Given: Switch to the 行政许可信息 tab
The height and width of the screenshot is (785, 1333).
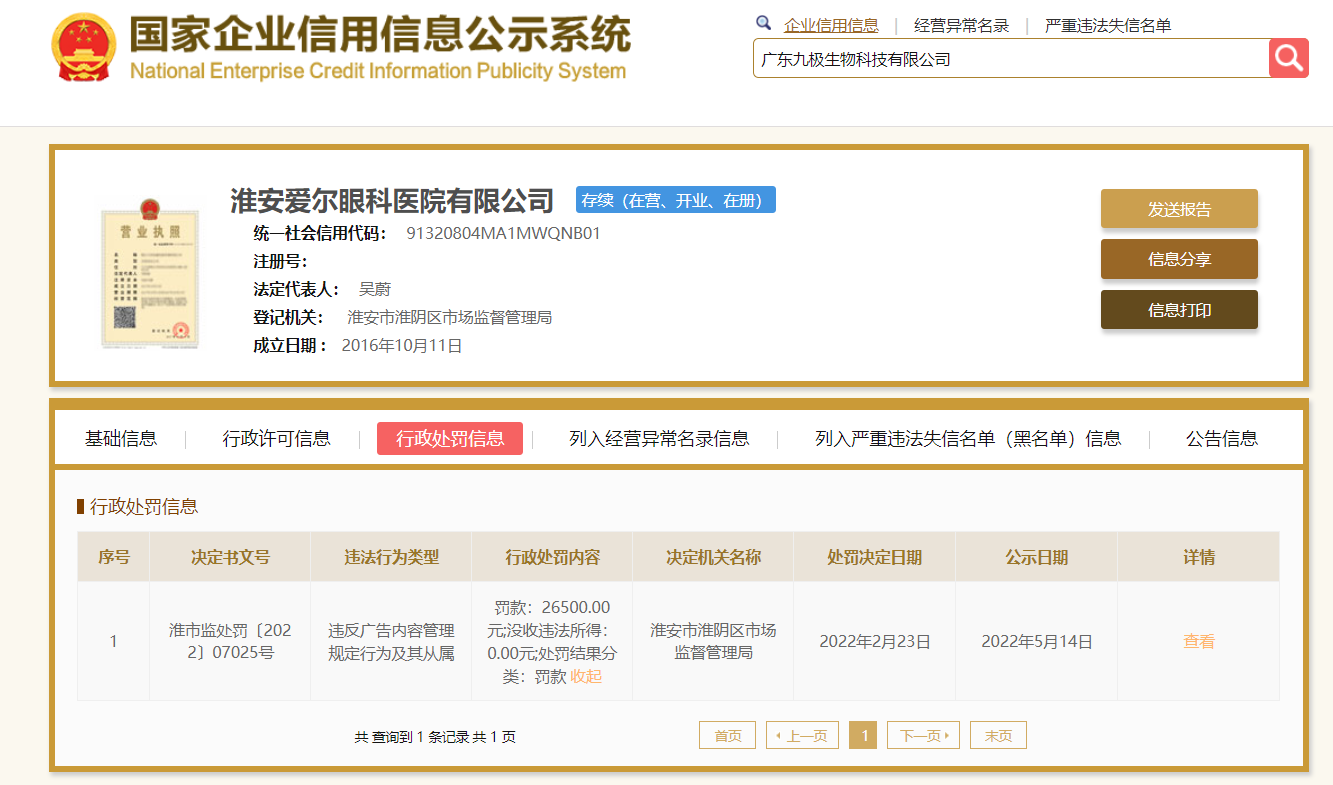Looking at the screenshot, I should pos(276,438).
